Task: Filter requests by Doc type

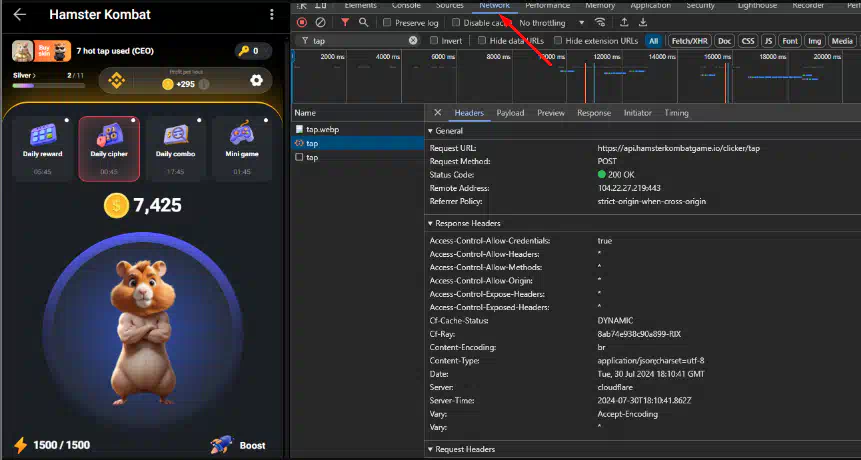Action: (x=725, y=41)
